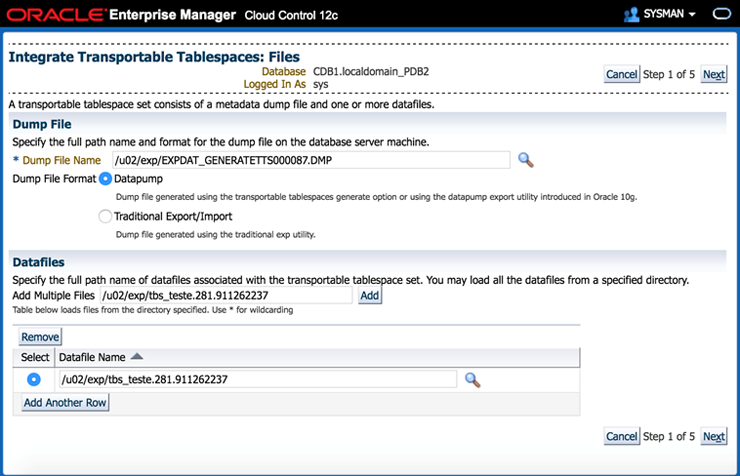Image resolution: width=740 pixels, height=476 pixels.
Task: Click the magnifier beside Dump File Name
Action: point(526,160)
